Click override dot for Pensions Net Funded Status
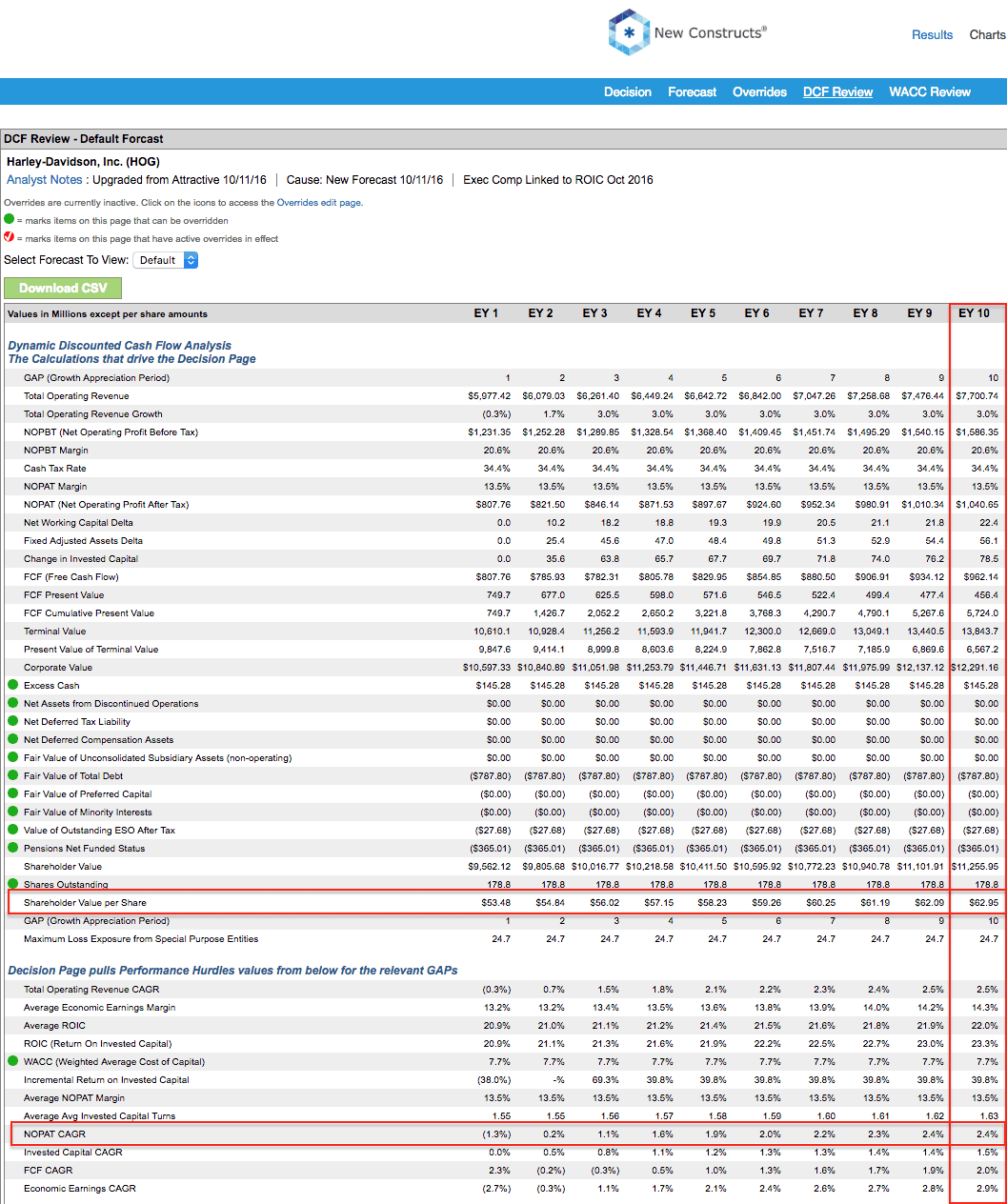 (13, 848)
